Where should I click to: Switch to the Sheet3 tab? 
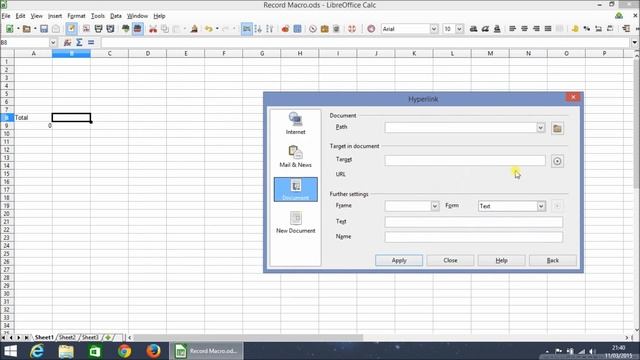(x=90, y=338)
